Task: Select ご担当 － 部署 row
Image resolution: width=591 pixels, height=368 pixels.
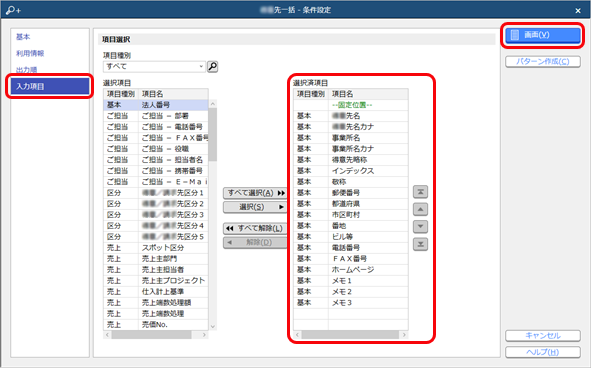Action: [156, 116]
